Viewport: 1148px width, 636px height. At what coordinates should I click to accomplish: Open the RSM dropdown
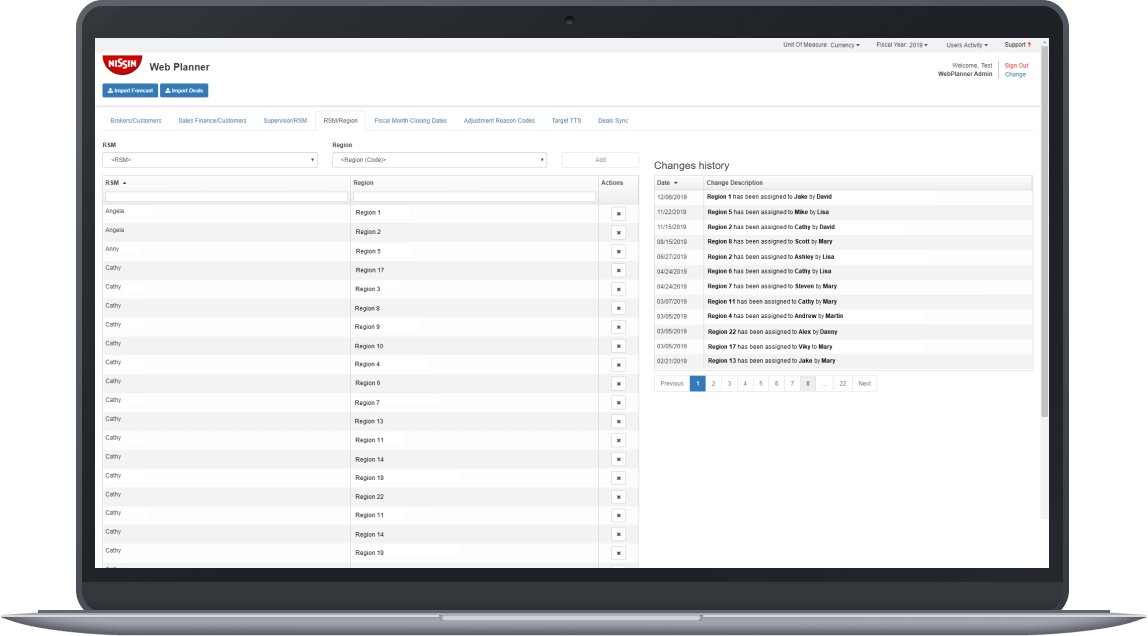(210, 159)
